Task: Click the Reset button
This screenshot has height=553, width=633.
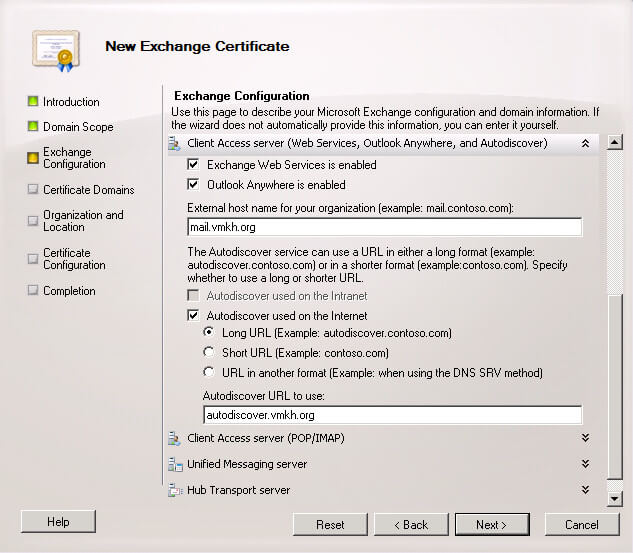Action: [330, 524]
